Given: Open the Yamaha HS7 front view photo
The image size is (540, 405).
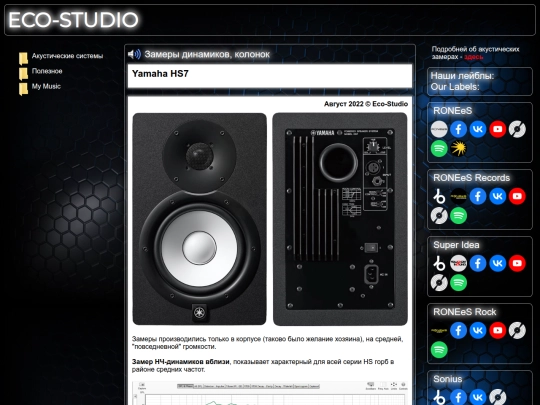Looking at the screenshot, I should coord(199,219).
